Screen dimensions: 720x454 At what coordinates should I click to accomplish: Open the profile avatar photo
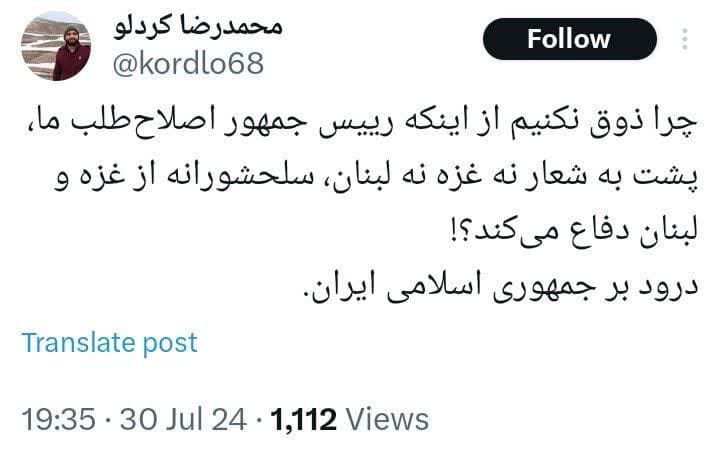point(56,46)
